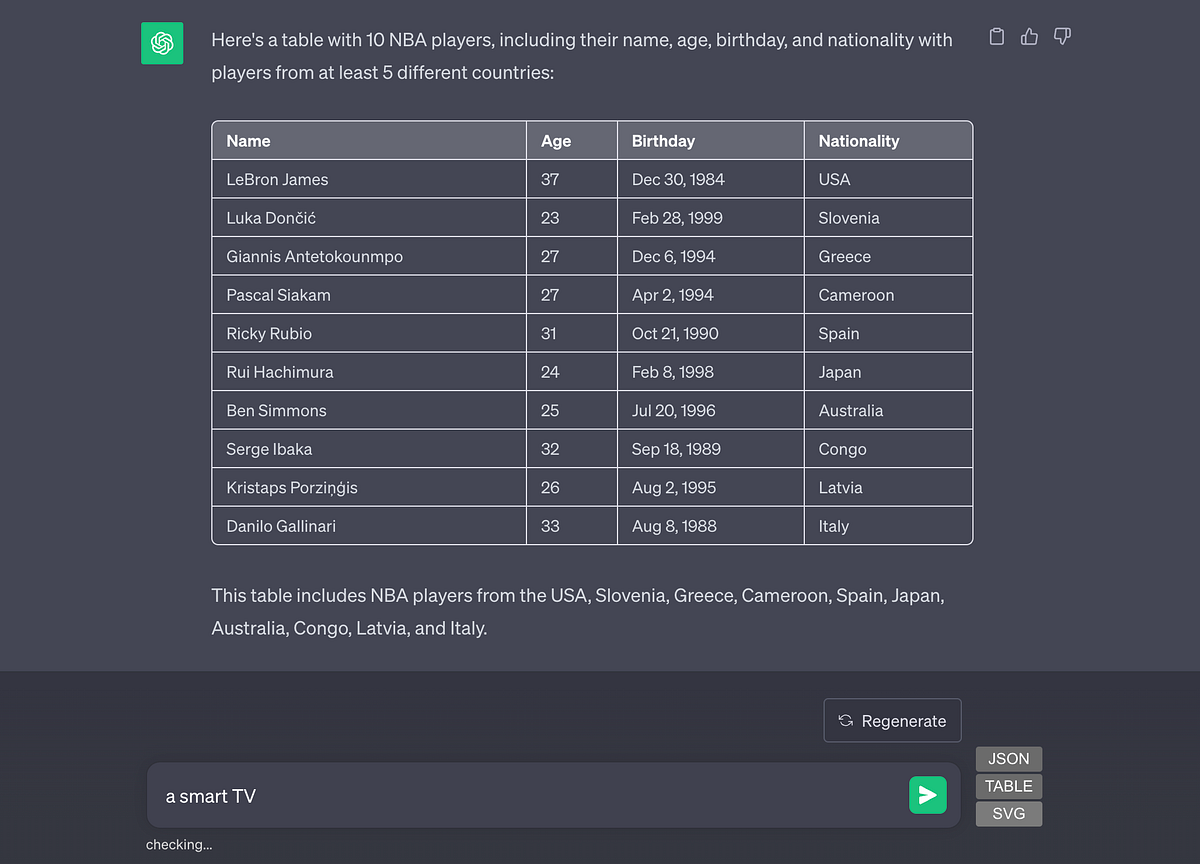
Task: Click the checking status text
Action: pyautogui.click(x=179, y=845)
